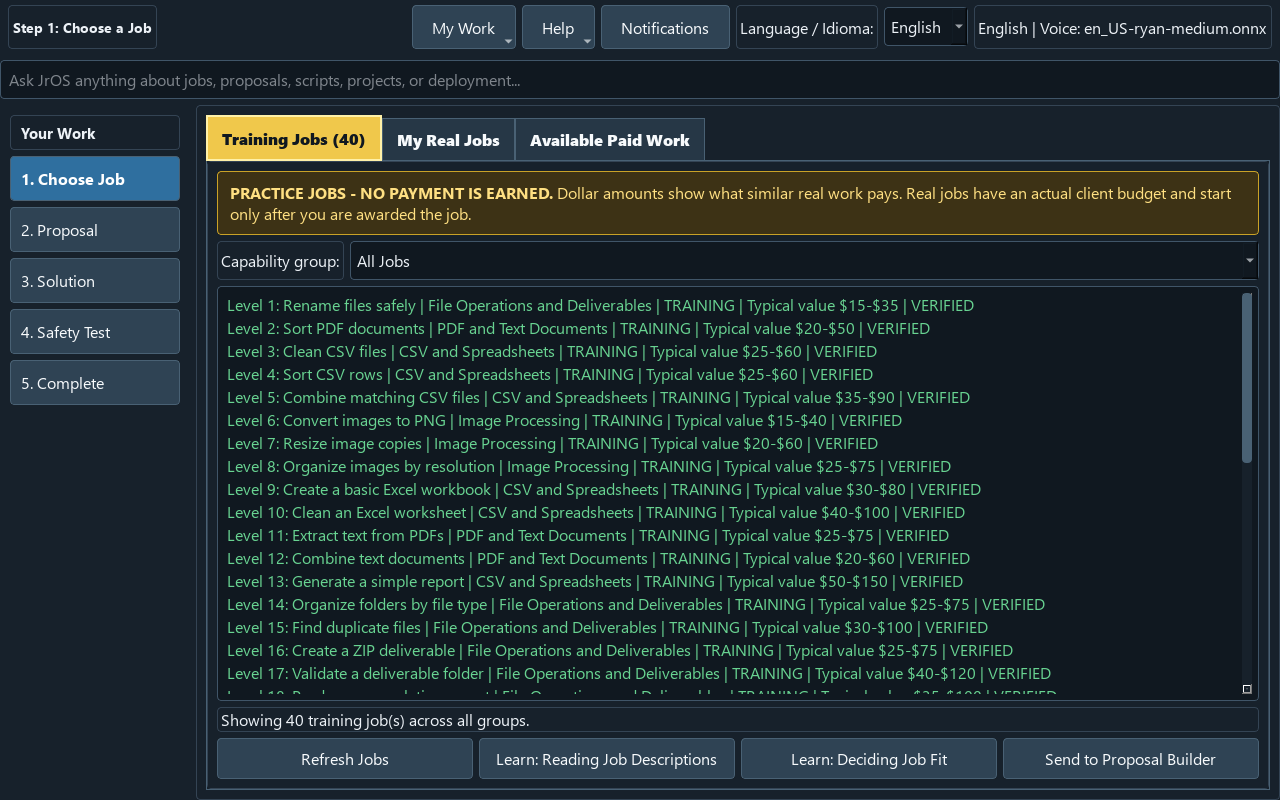Click the voice en_US-ryan-medium.onnx label
This screenshot has width=1280, height=800.
[x=1122, y=28]
